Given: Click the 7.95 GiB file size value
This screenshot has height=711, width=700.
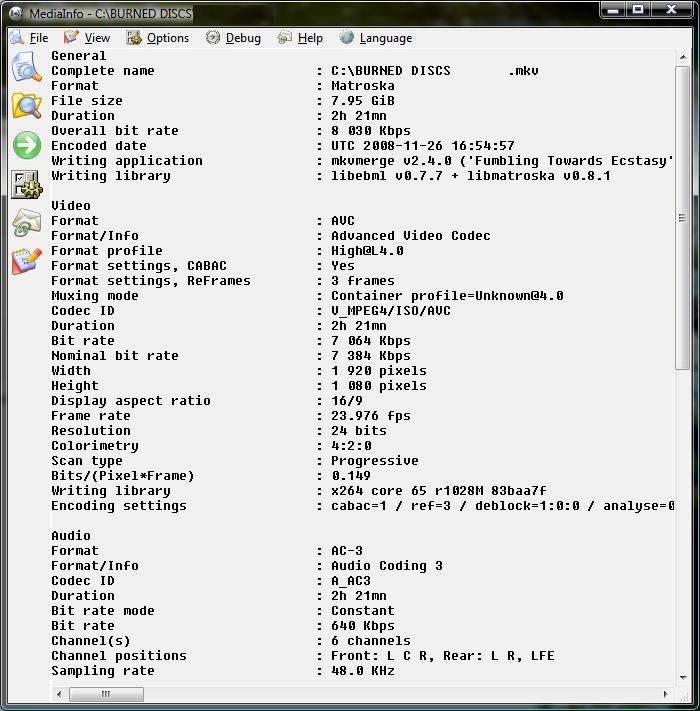Looking at the screenshot, I should click(x=363, y=101).
